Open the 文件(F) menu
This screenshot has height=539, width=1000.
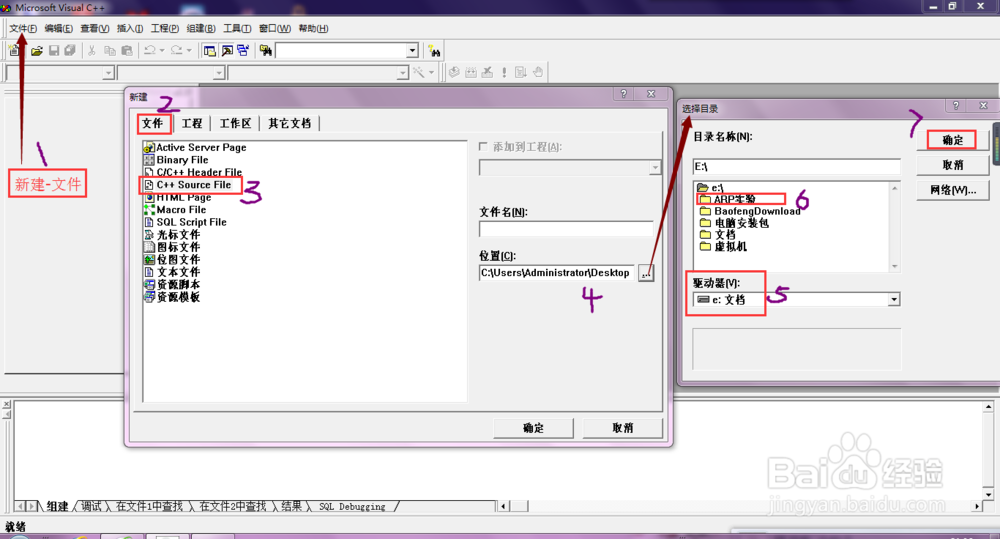click(x=23, y=29)
